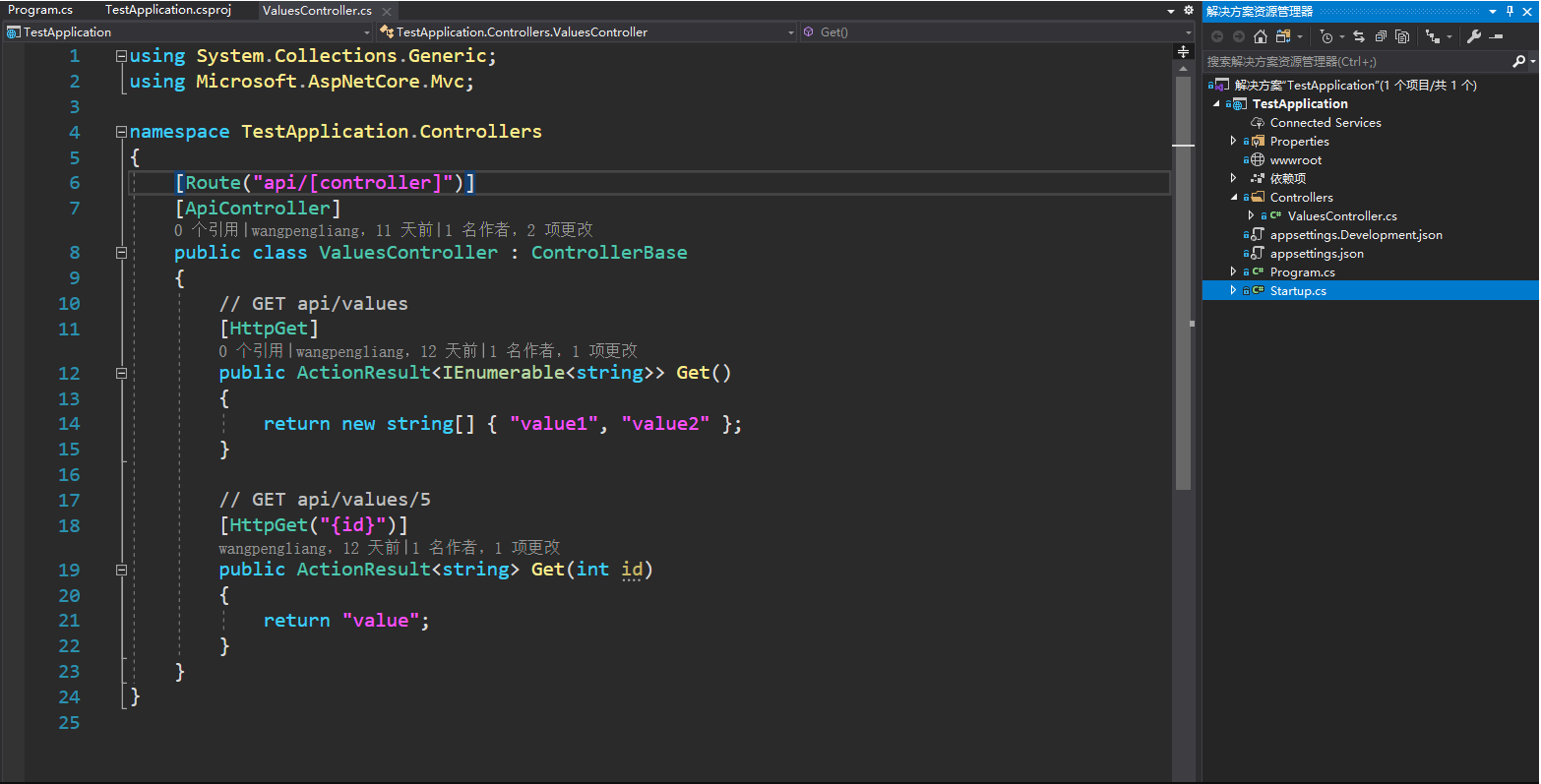Collapse the ValuesController class block
Image resolution: width=1541 pixels, height=784 pixels.
point(121,253)
